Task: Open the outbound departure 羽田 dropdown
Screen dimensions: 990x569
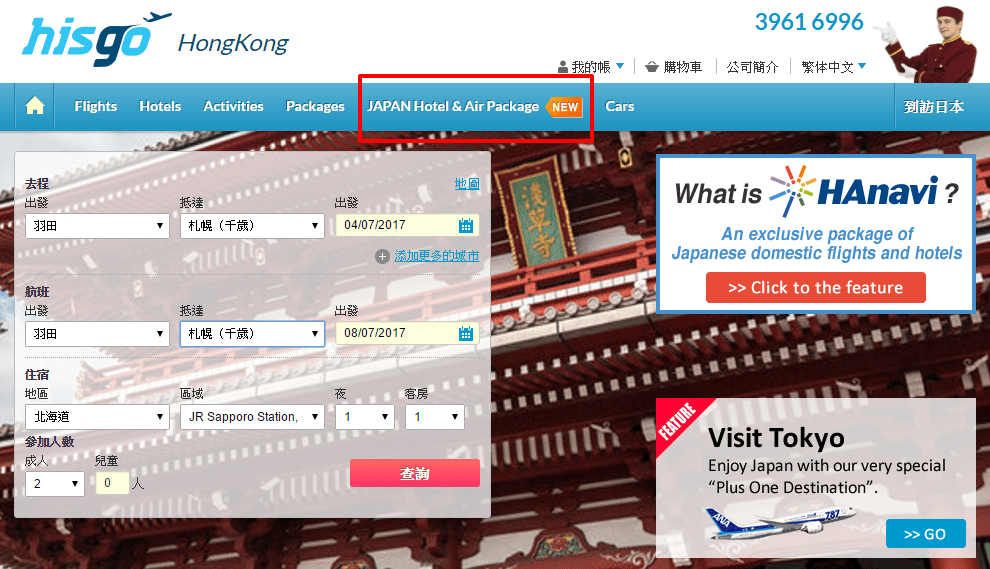Action: [x=97, y=225]
